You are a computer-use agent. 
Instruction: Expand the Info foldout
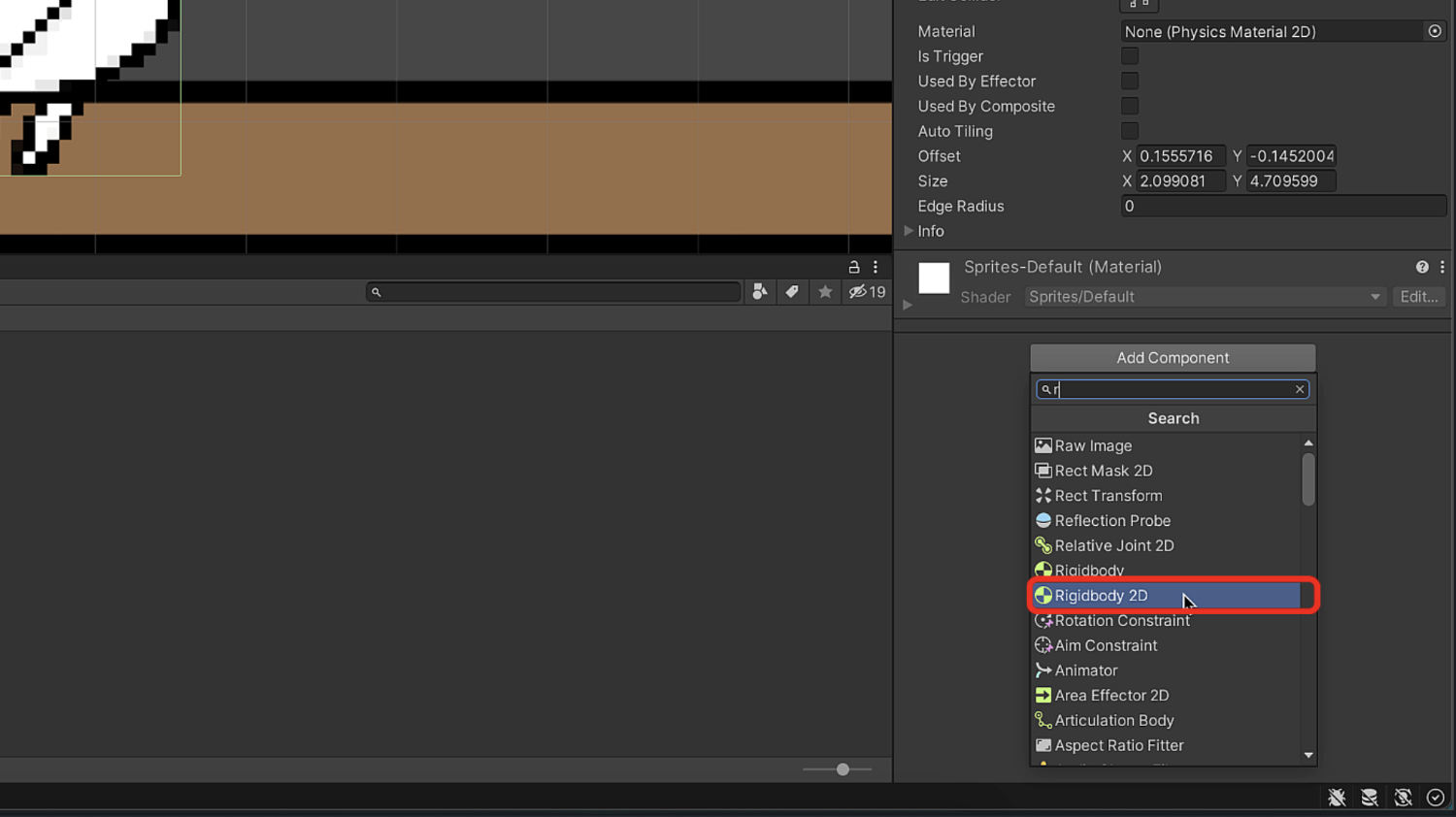click(x=909, y=231)
